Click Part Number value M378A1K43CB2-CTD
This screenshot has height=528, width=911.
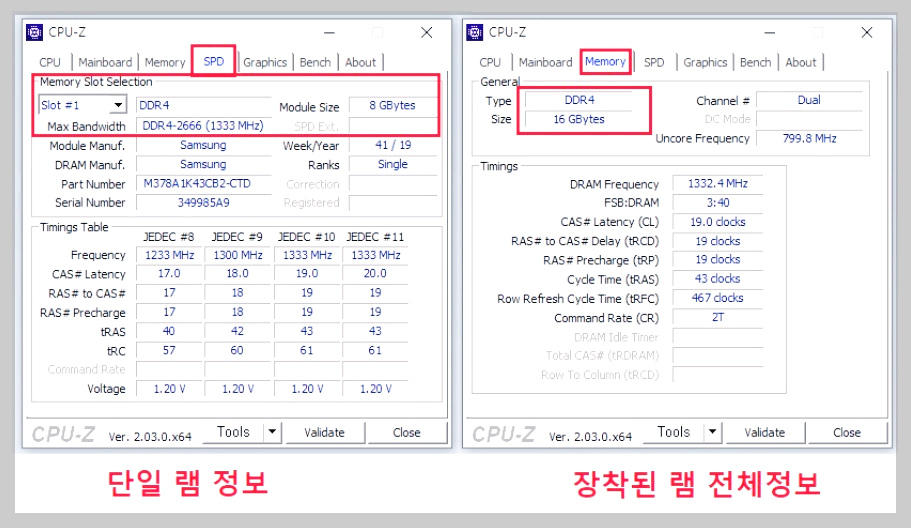pyautogui.click(x=203, y=184)
